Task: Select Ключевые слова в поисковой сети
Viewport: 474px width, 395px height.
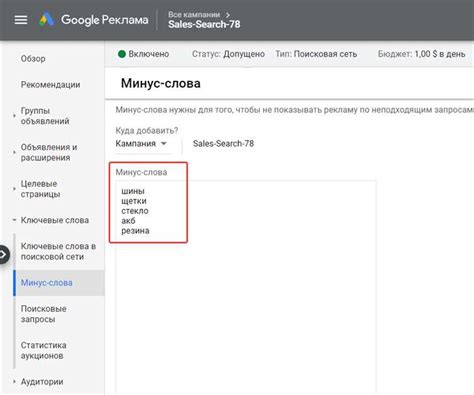Action: tap(58, 252)
